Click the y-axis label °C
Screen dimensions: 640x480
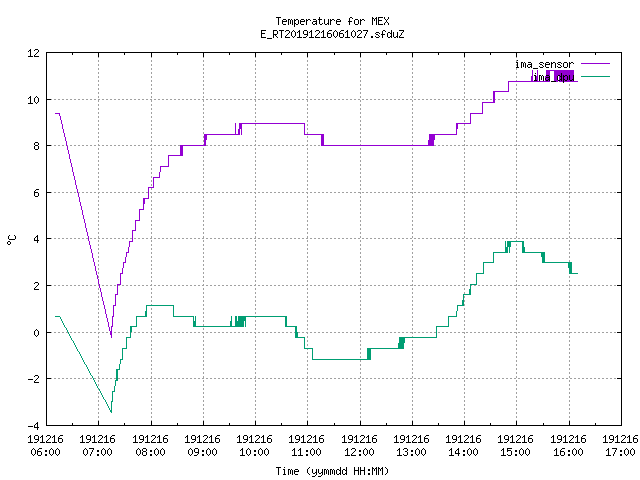pos(12,240)
